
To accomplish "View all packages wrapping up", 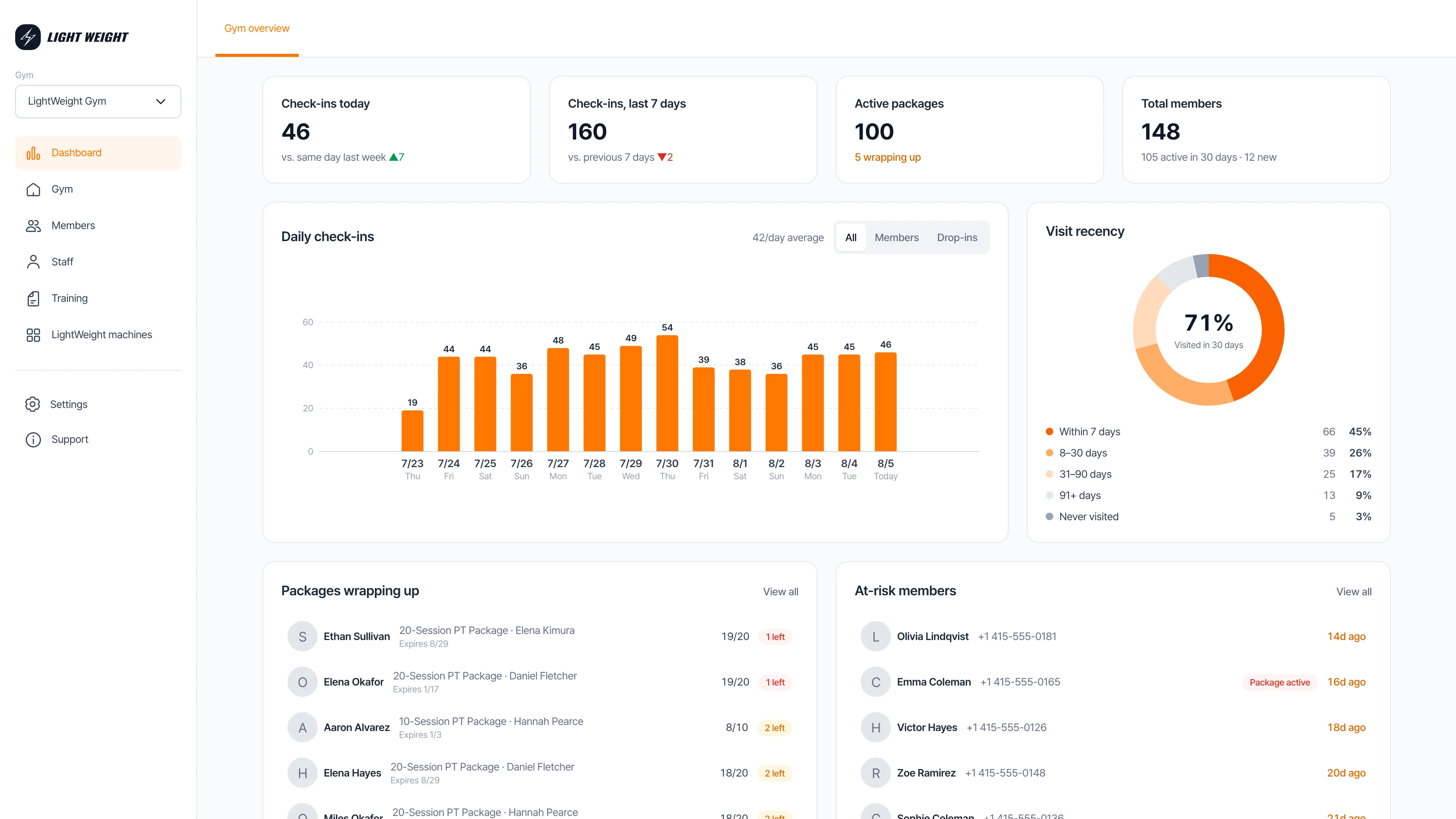I will pos(781,591).
